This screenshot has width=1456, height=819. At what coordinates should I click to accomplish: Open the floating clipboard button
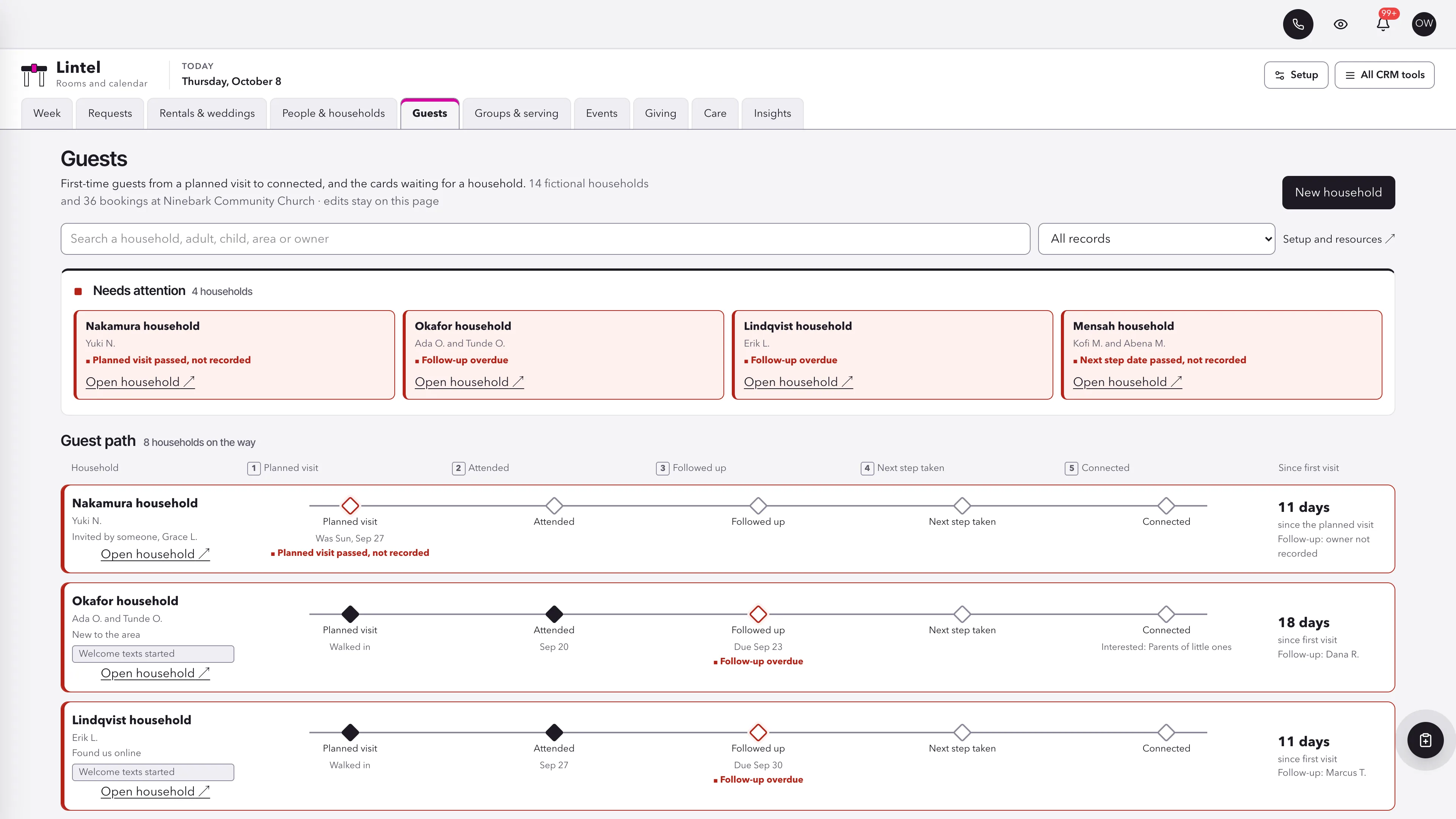(x=1425, y=740)
